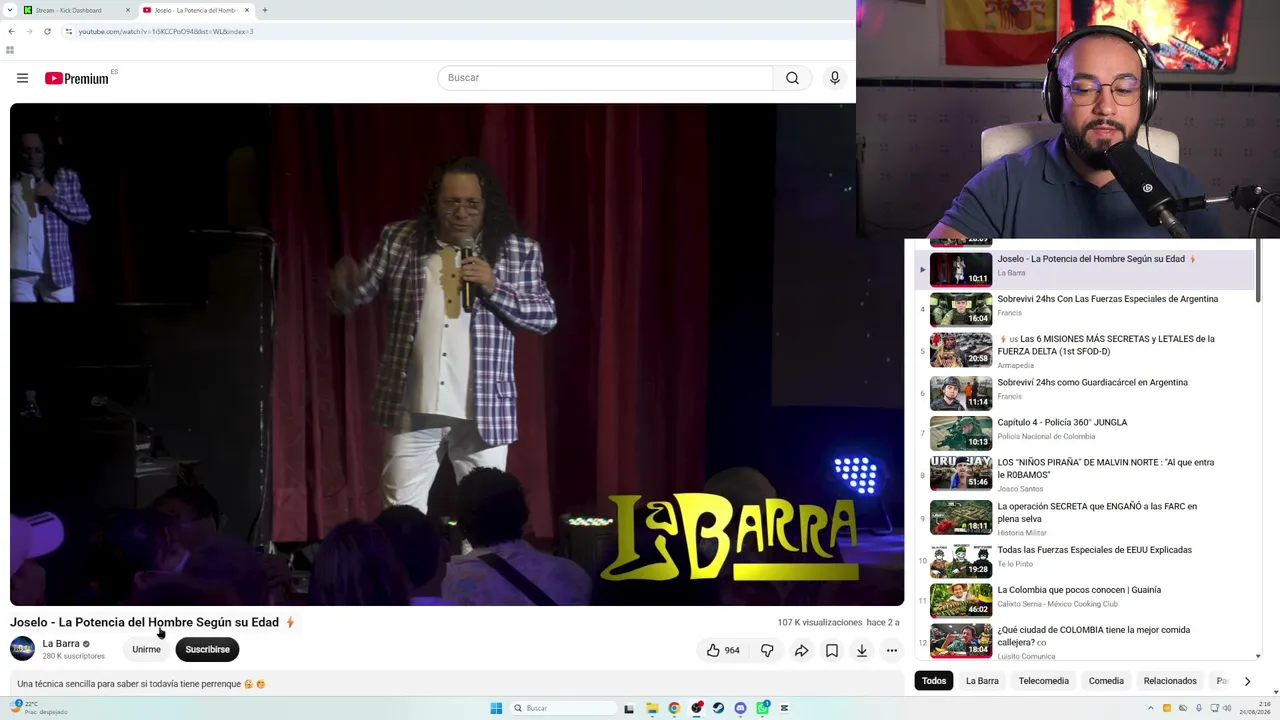Like the video with thumbs up
1280x720 pixels.
723,650
